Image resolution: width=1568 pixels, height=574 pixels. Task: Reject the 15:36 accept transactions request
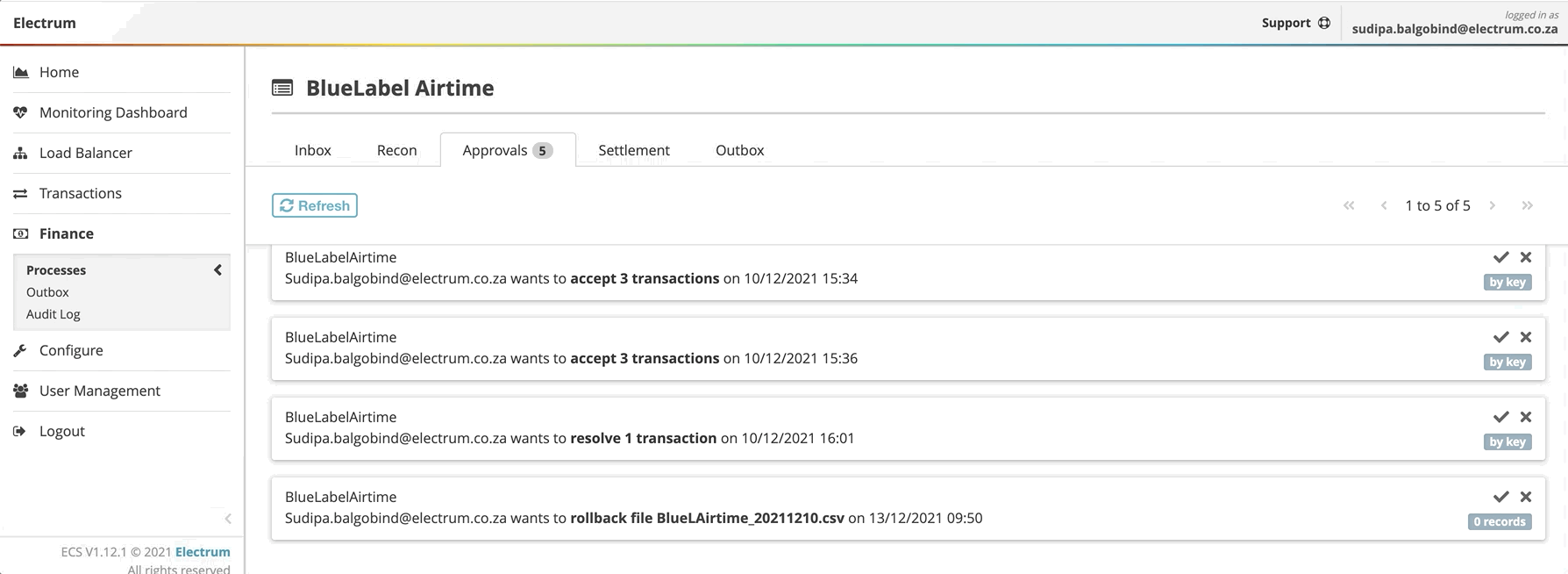[1526, 337]
